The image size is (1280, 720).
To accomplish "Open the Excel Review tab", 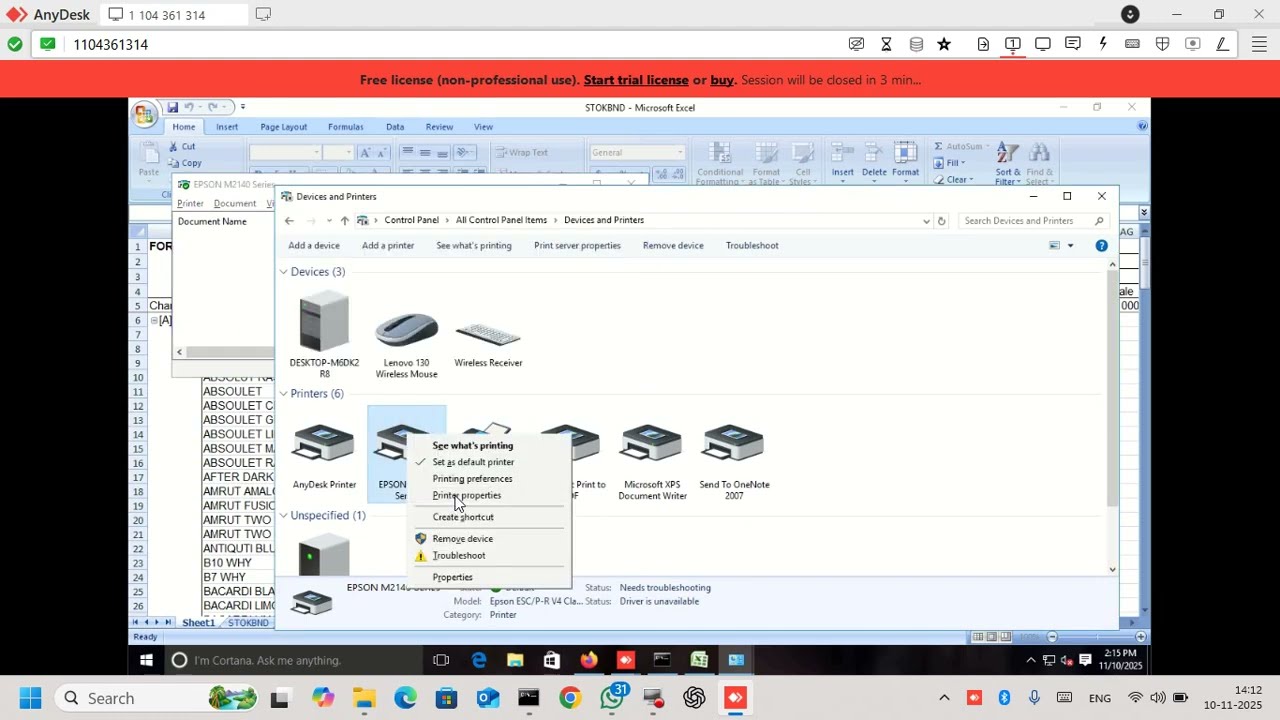I will point(439,127).
